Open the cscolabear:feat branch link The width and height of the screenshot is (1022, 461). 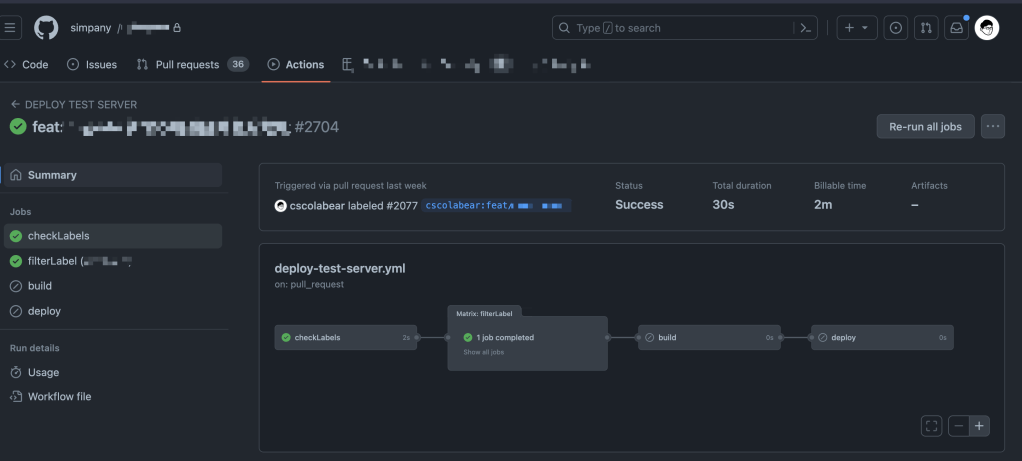click(x=497, y=205)
